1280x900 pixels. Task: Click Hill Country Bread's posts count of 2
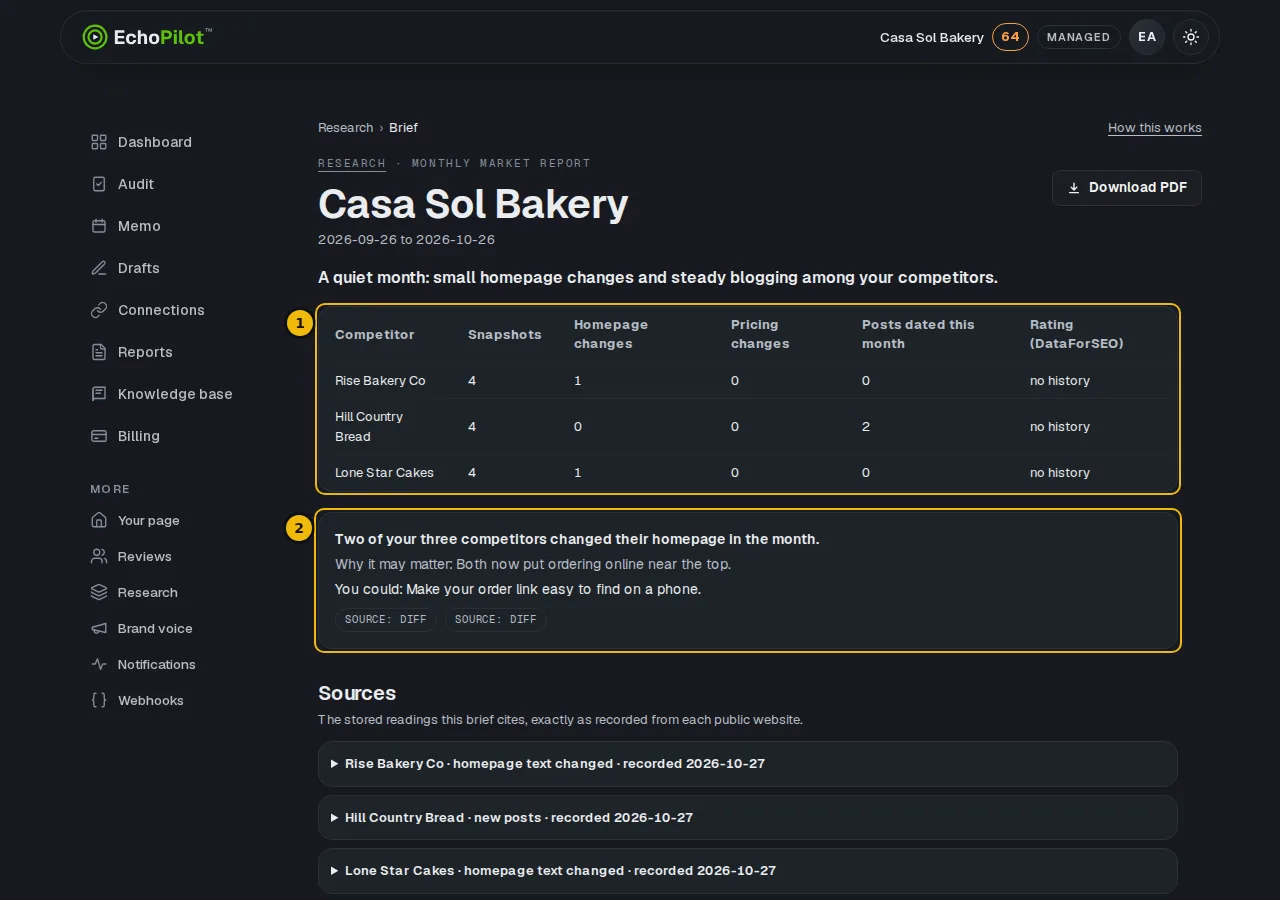[x=866, y=427]
